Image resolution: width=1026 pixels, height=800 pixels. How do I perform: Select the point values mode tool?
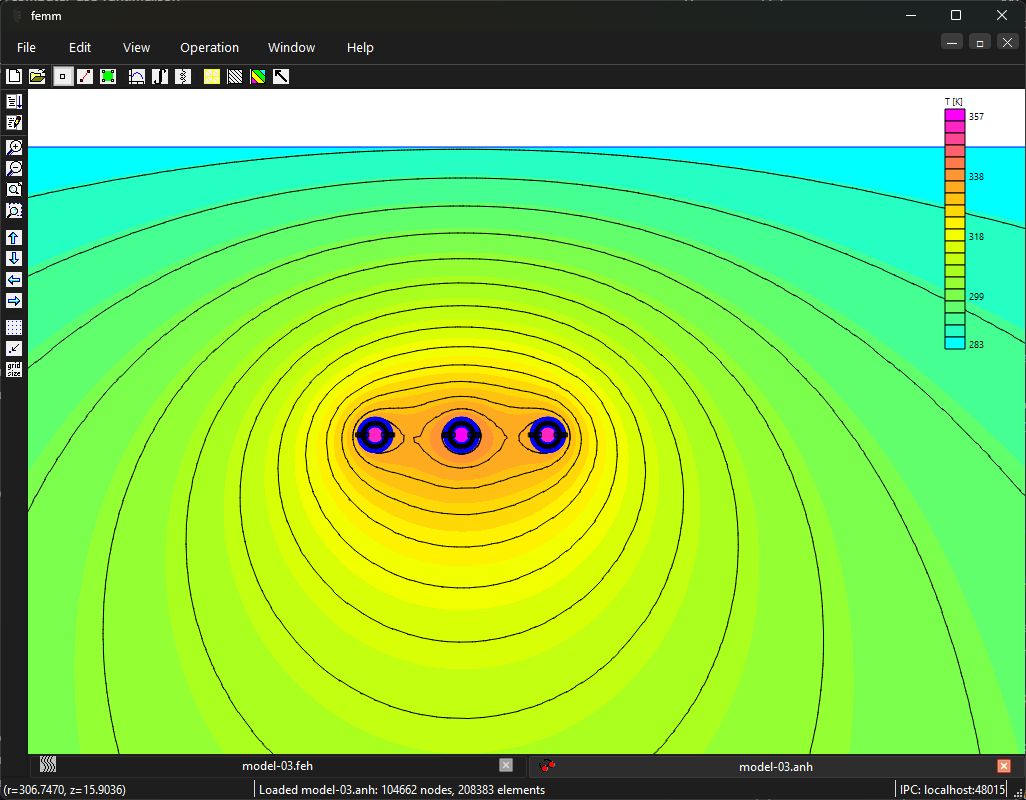[x=62, y=77]
